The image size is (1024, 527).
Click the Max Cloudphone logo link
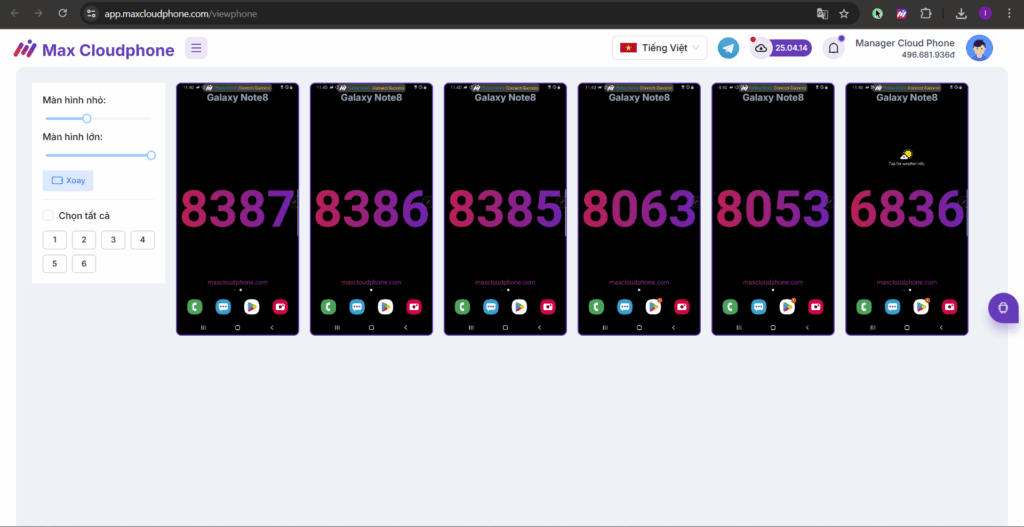93,50
